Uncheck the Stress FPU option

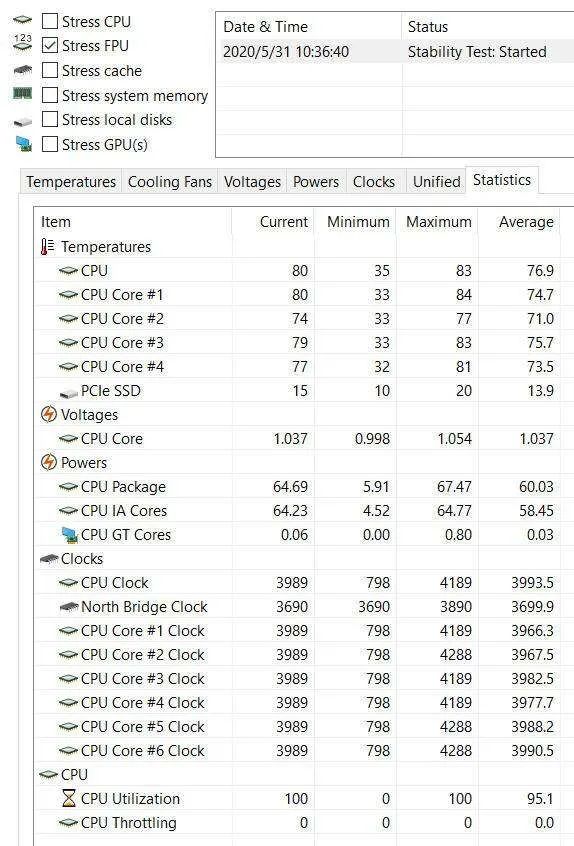pyautogui.click(x=50, y=45)
